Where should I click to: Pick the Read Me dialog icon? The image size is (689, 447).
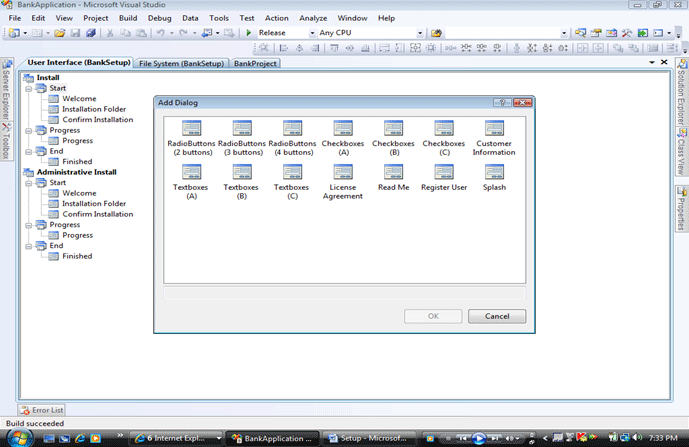click(393, 172)
